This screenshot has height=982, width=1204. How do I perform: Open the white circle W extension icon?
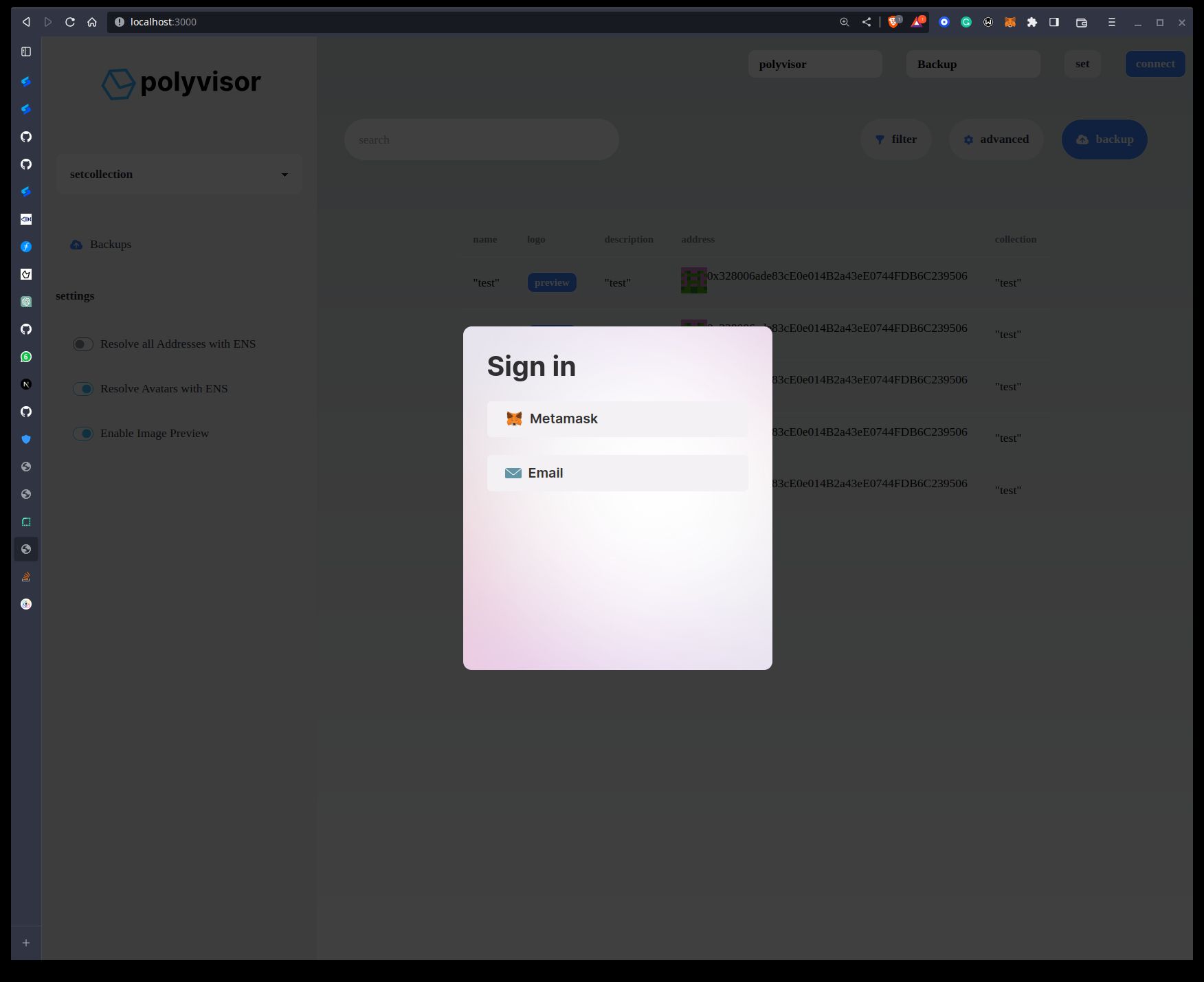(x=988, y=22)
